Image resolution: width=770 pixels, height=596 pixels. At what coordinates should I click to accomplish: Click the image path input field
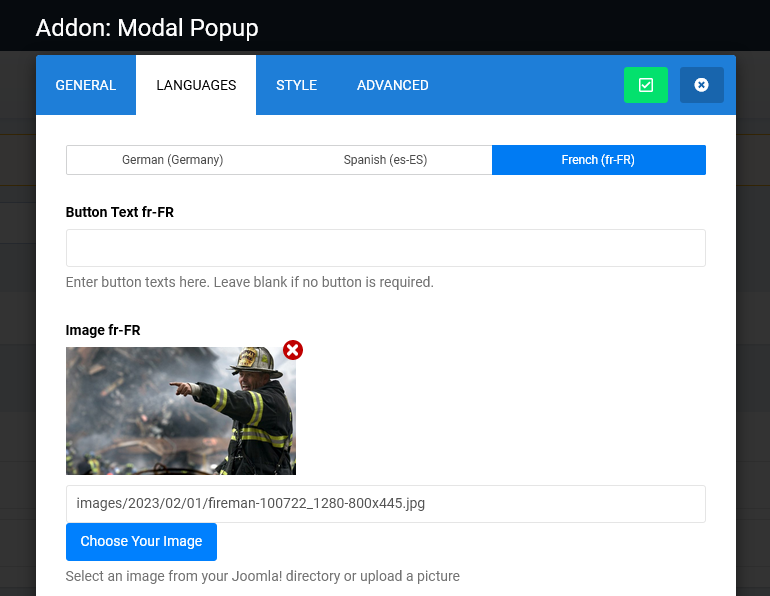pos(385,504)
